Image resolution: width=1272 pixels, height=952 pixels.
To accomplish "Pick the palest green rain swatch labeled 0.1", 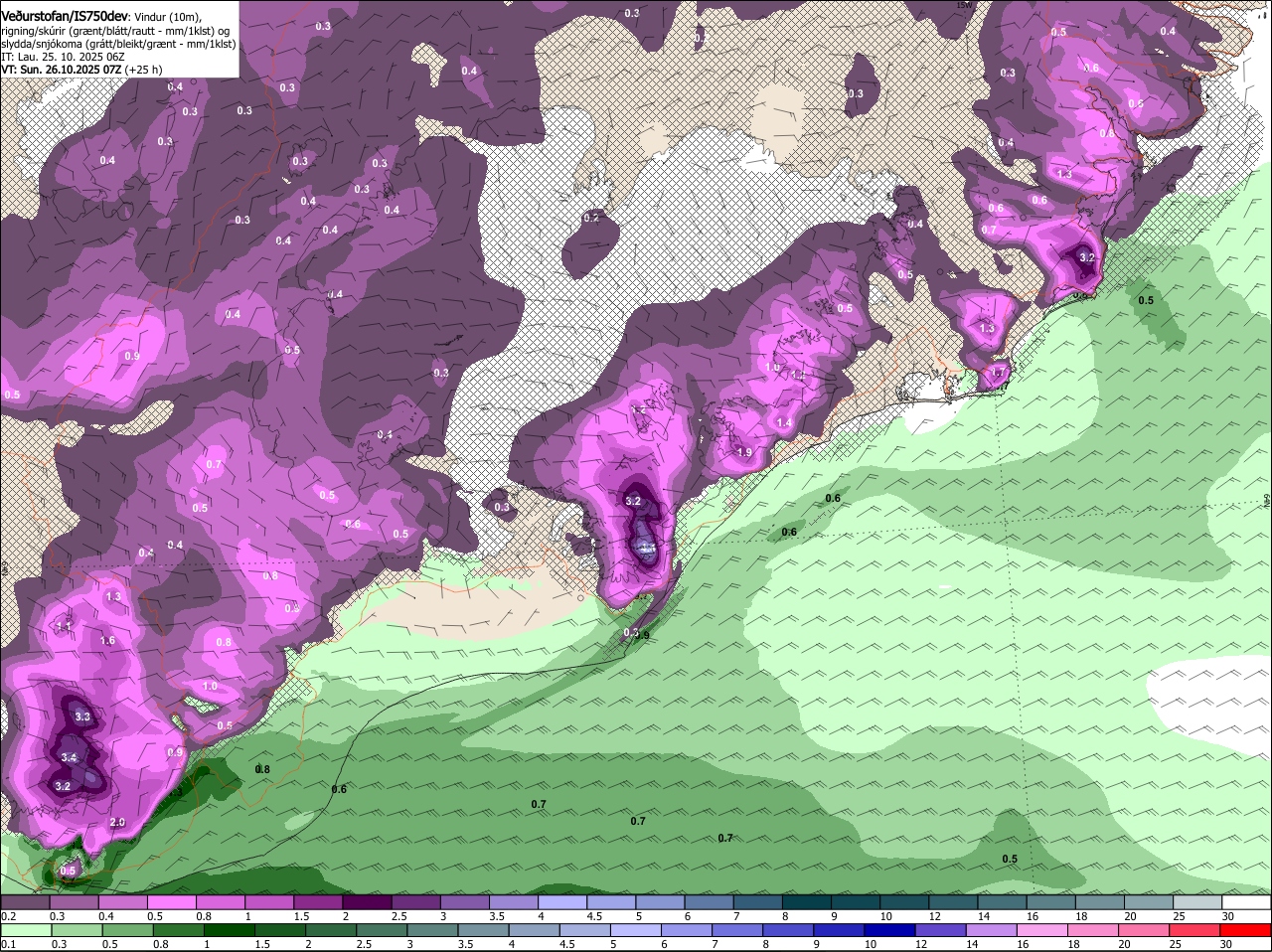I will tap(25, 929).
